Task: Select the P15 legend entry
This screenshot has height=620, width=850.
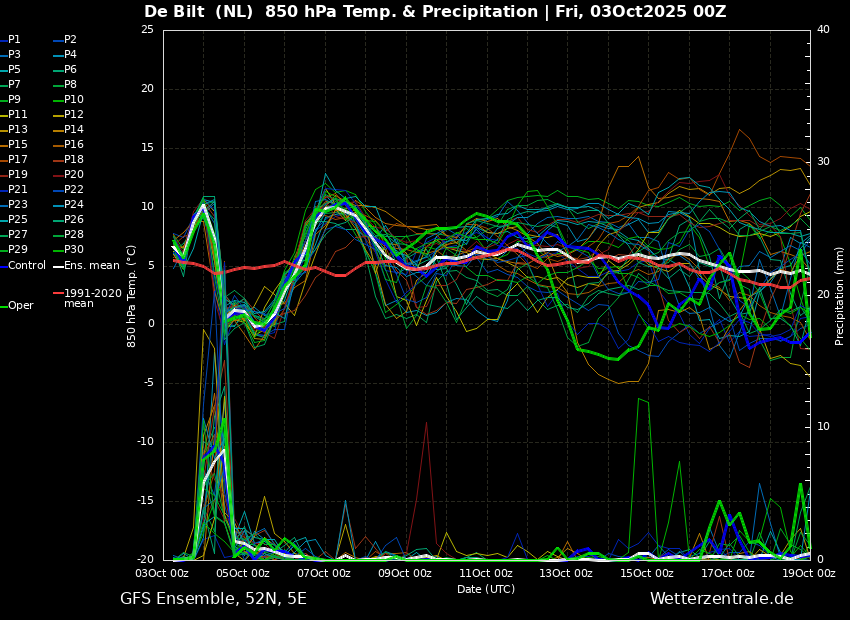Action: point(14,144)
